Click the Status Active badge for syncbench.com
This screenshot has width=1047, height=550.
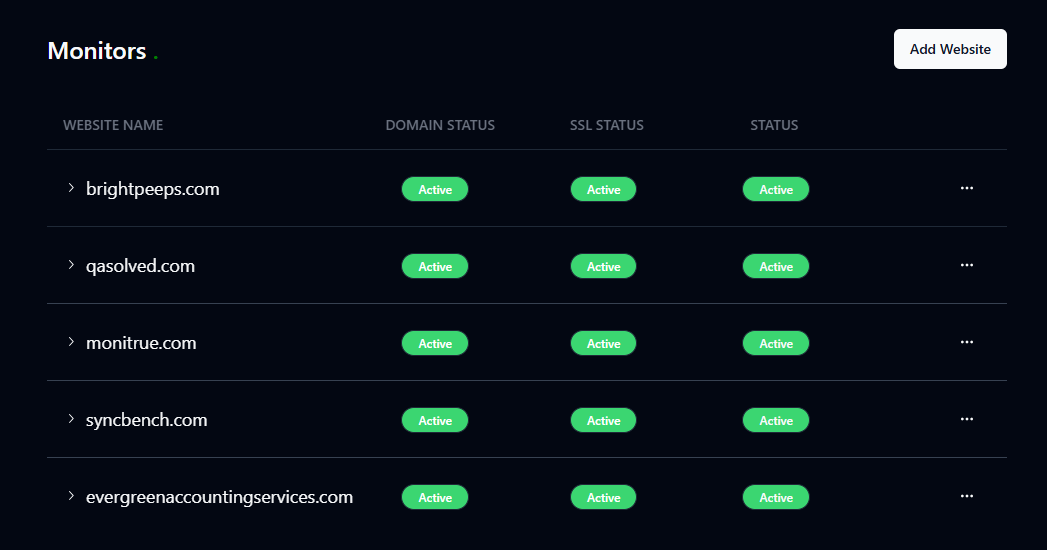pyautogui.click(x=776, y=420)
